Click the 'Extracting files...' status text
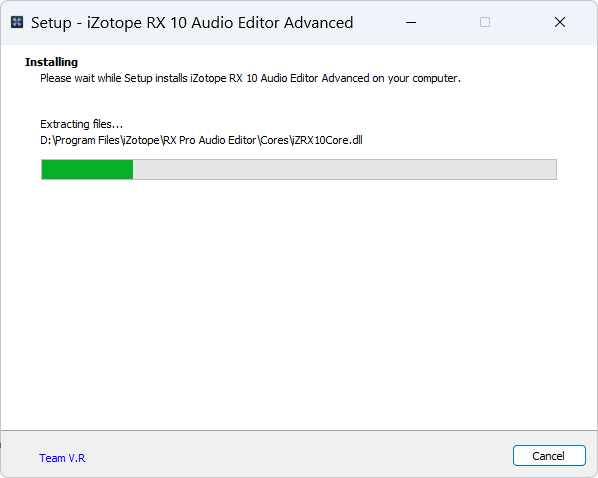 click(82, 124)
